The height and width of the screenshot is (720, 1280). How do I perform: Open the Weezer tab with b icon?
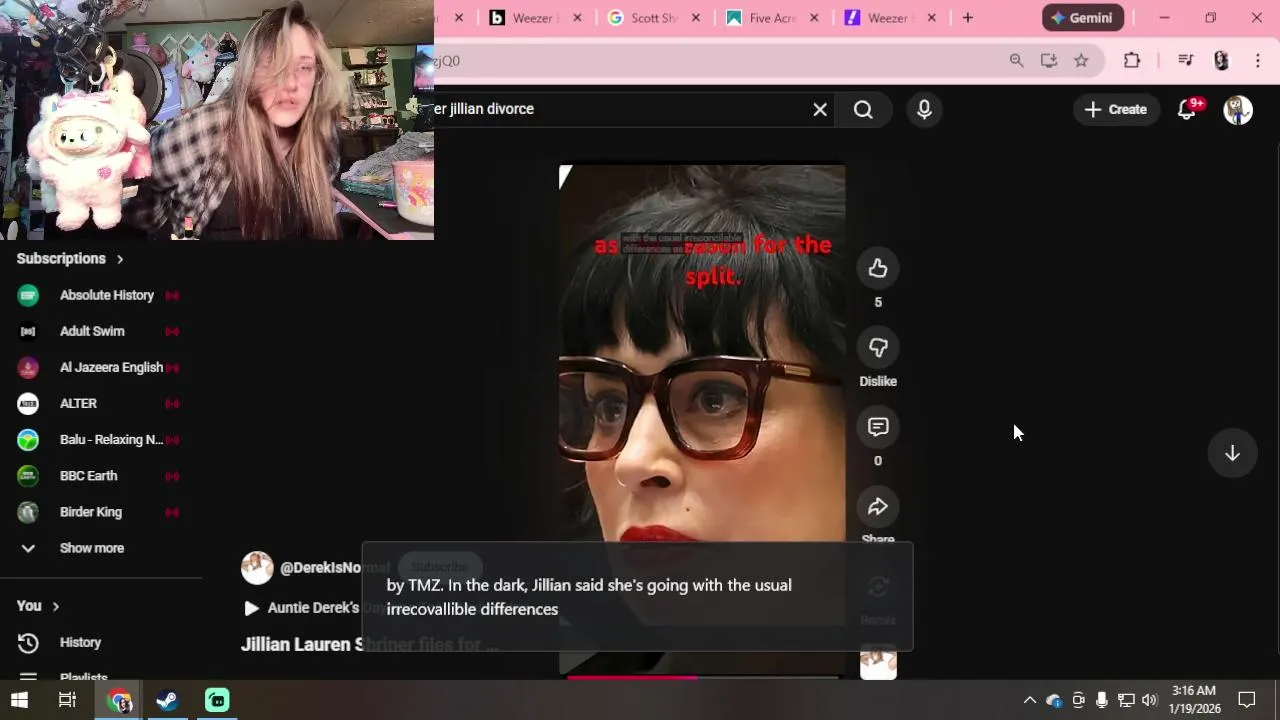(535, 18)
